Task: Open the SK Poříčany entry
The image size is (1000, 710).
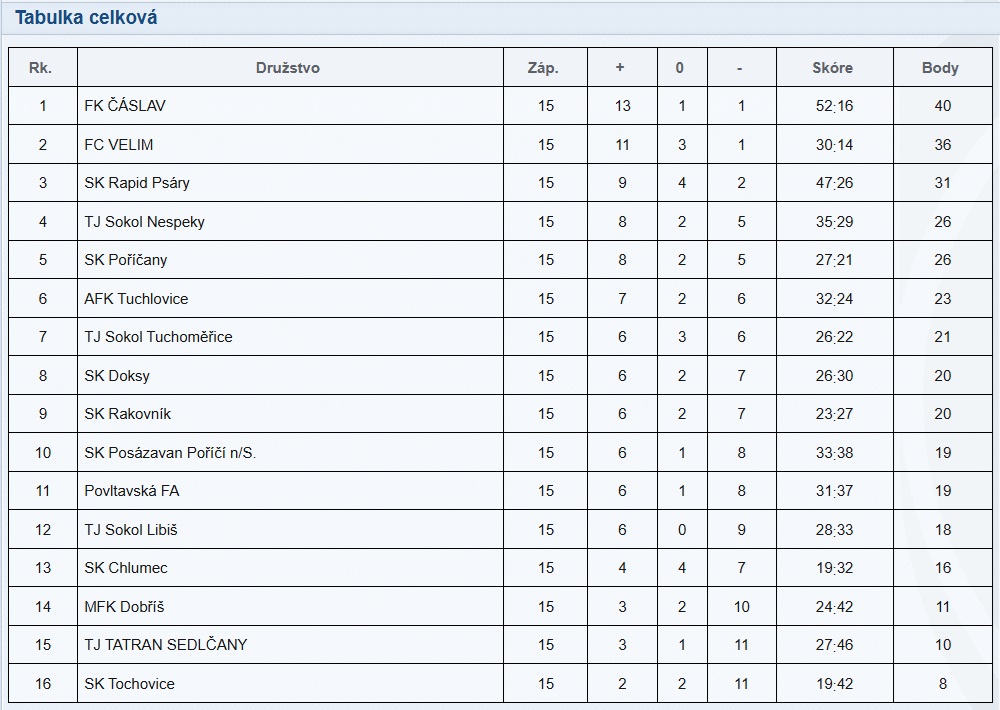Action: pos(126,260)
